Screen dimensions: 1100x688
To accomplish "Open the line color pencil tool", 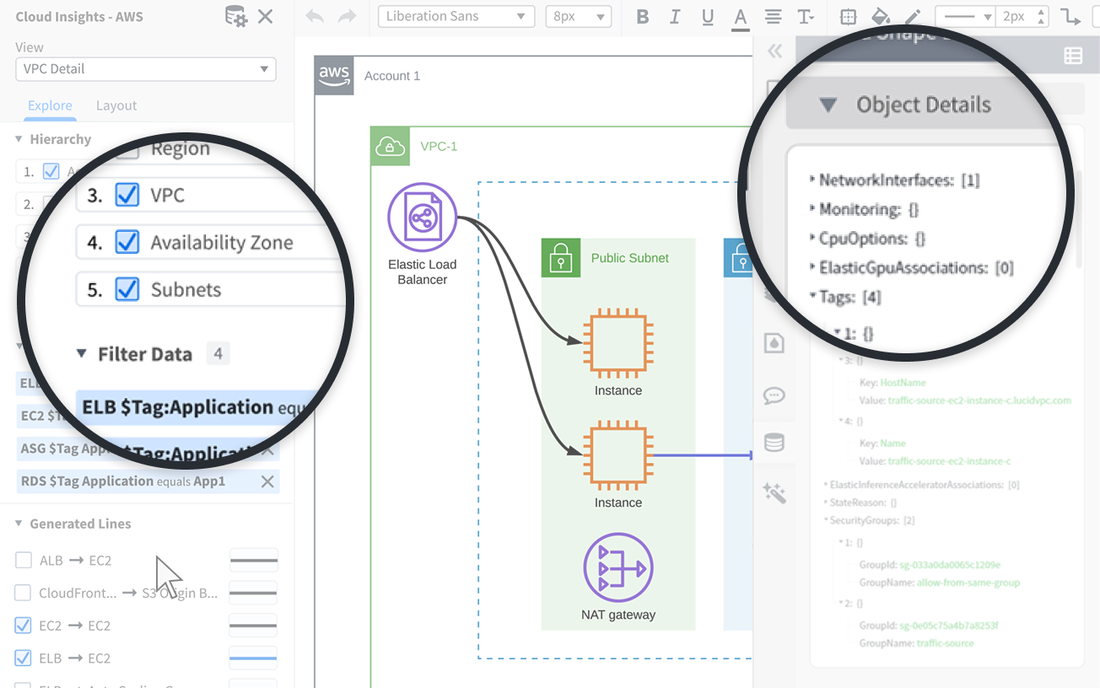I will 913,17.
